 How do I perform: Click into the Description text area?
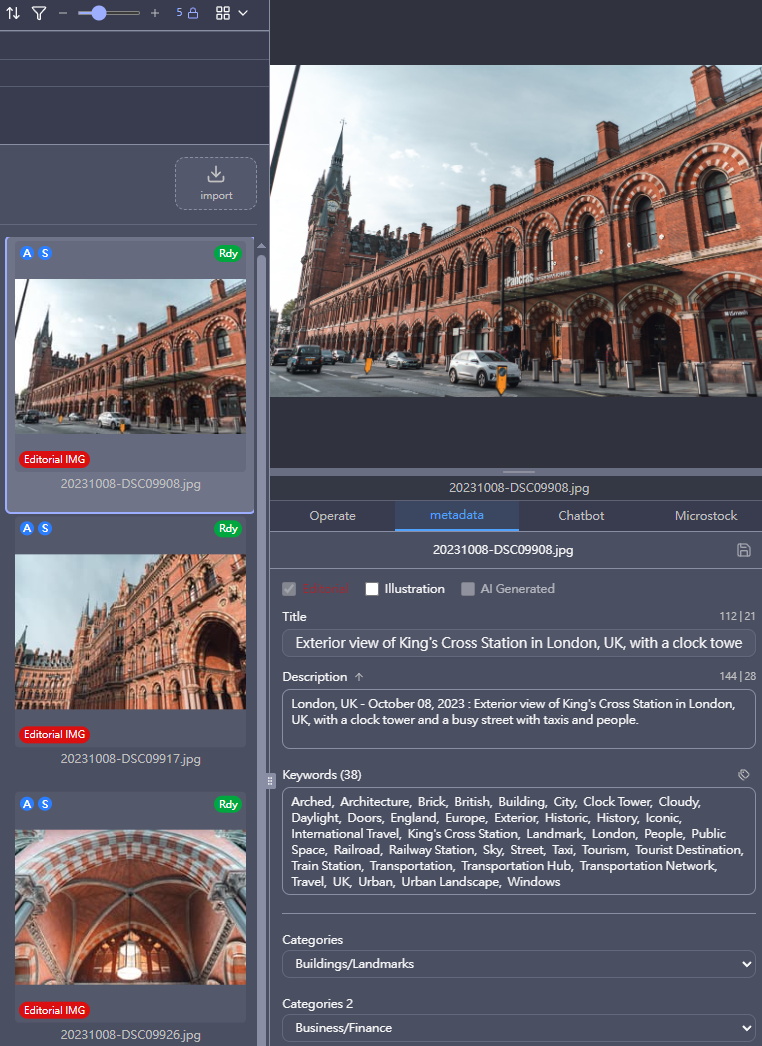518,719
